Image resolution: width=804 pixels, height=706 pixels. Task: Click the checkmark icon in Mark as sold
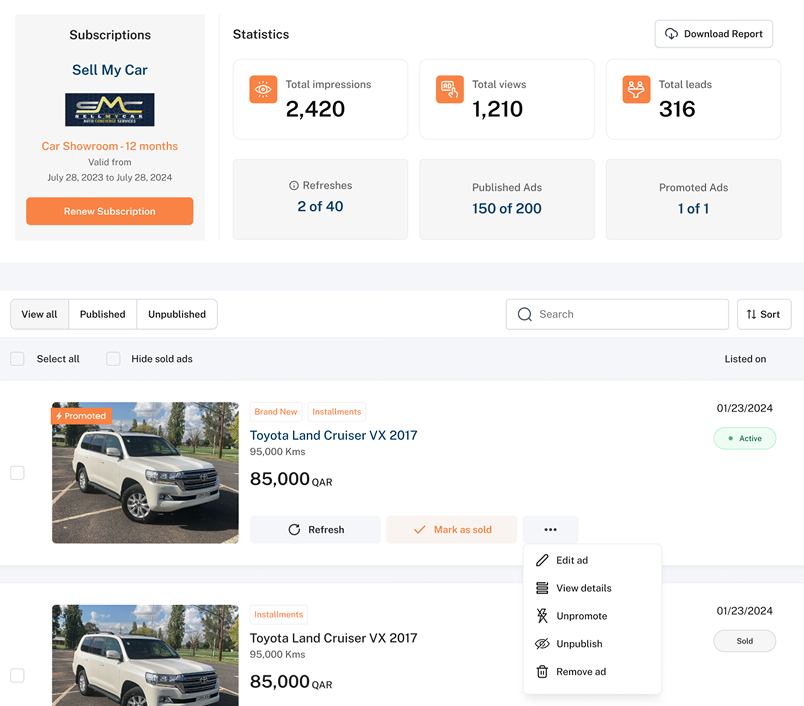coord(419,530)
